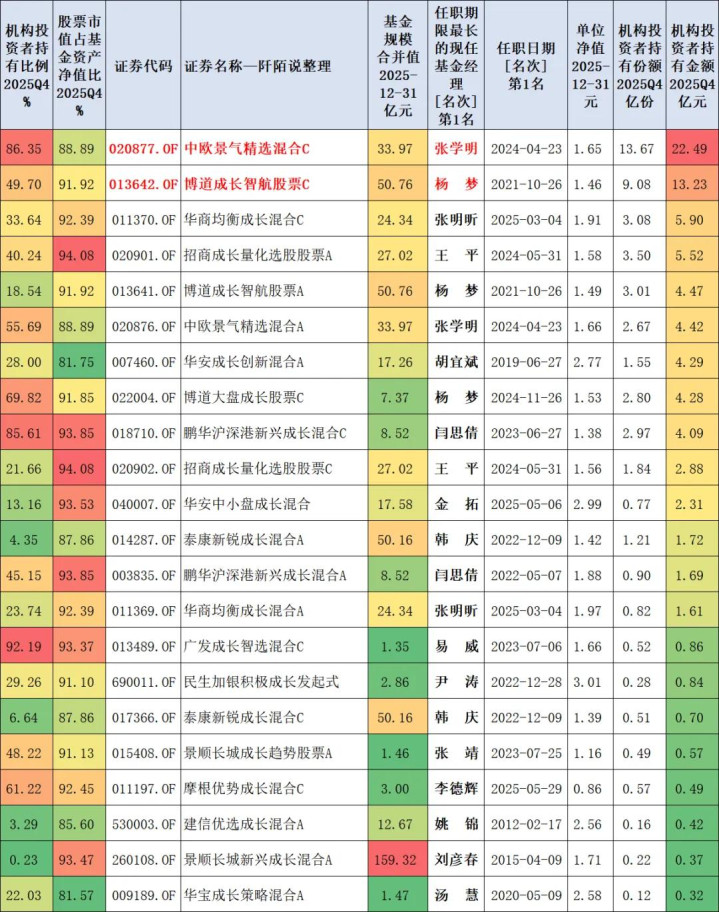Select fund name 博道大盘成长股票C
Viewport: 719px width, 912px height.
click(x=244, y=397)
